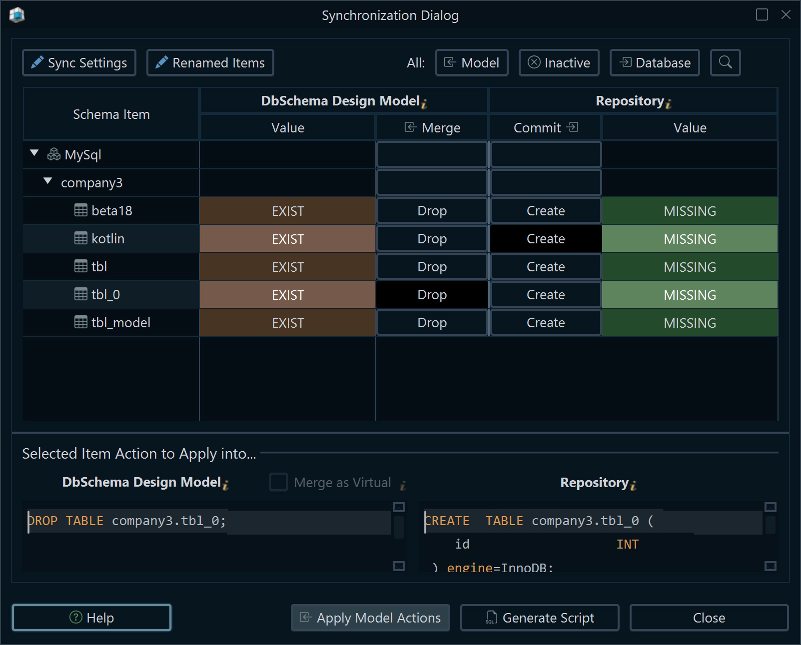Enable the Merge as Virtual checkbox
Viewport: 801px width, 645px height.
click(279, 483)
